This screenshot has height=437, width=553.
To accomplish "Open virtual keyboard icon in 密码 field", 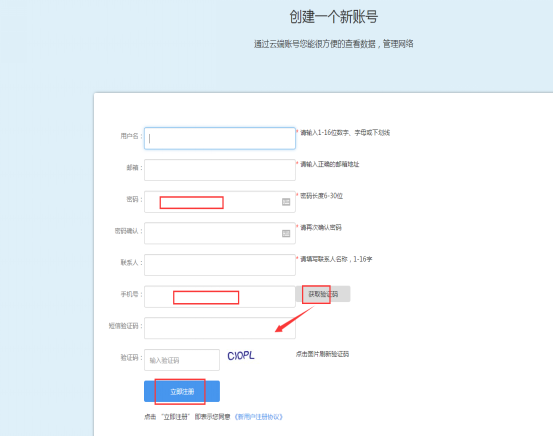I will point(286,202).
